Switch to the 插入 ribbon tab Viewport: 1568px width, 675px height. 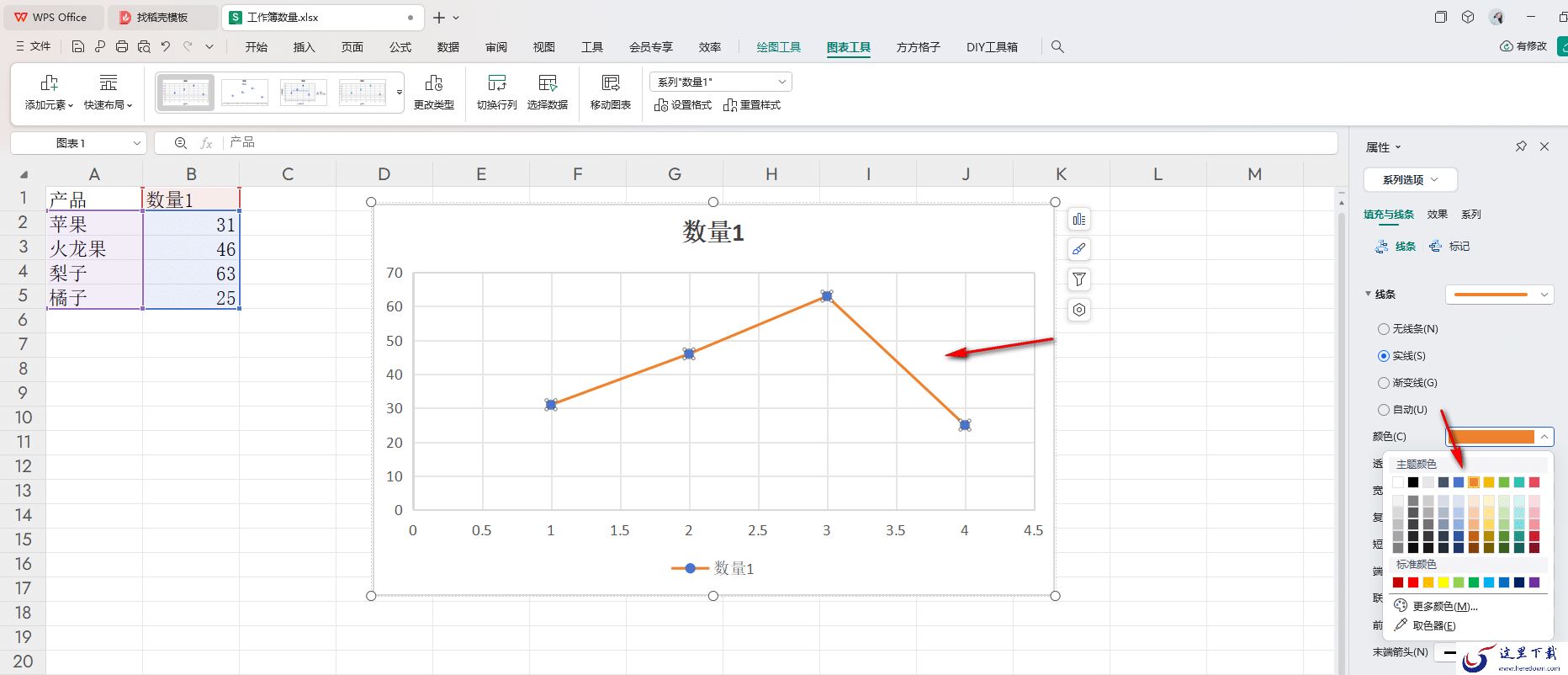coord(305,47)
